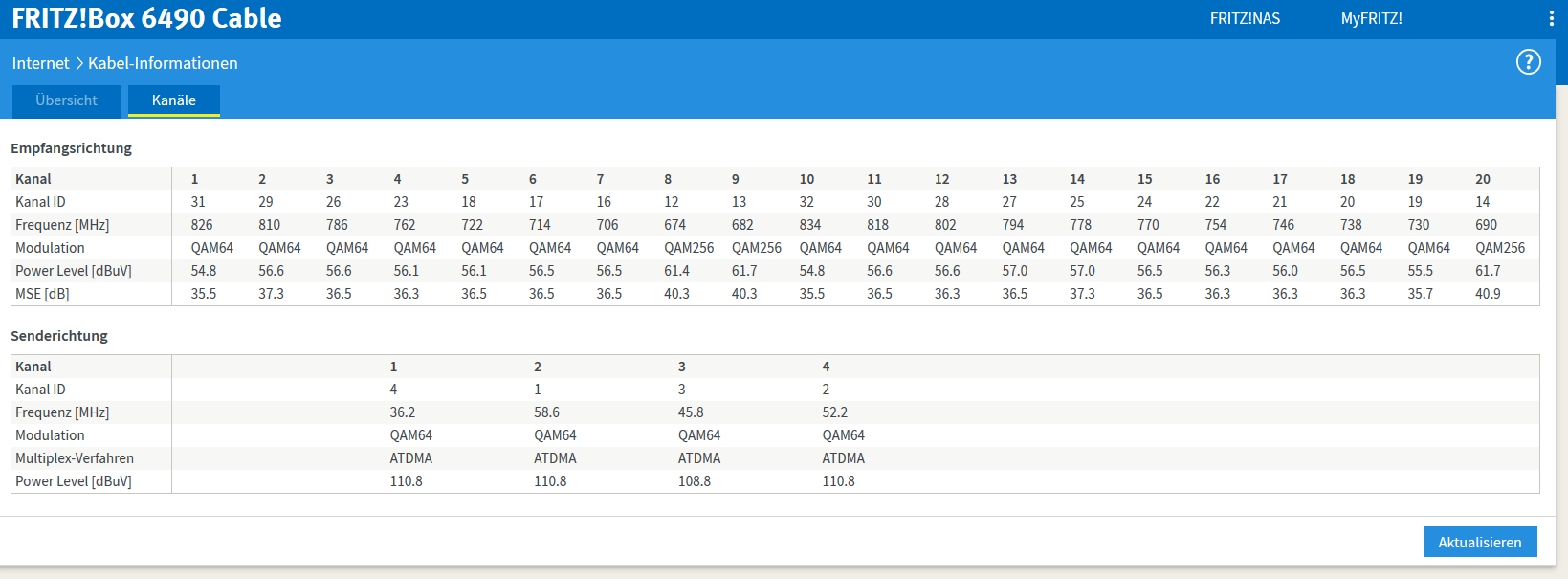Click downstream frequency value 746
Image resolution: width=1568 pixels, height=579 pixels.
(x=1284, y=225)
